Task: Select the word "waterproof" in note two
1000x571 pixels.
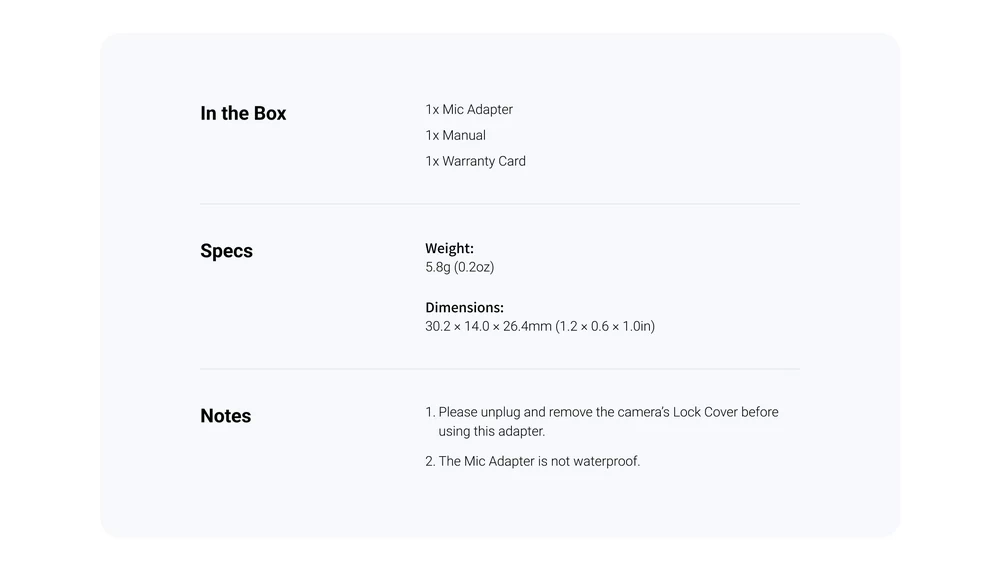Action: tap(605, 462)
